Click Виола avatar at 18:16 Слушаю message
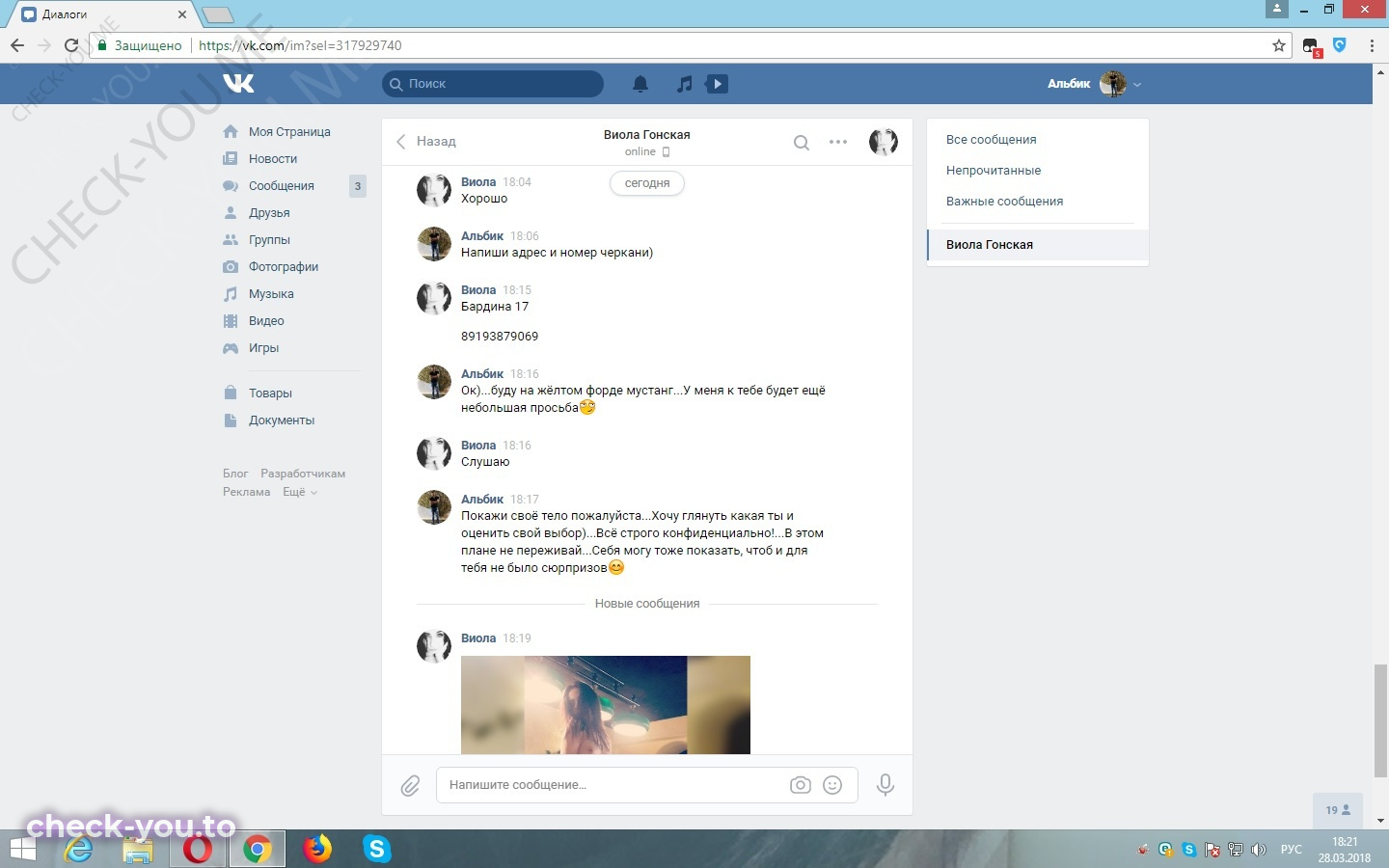The width and height of the screenshot is (1389, 868). (x=434, y=453)
